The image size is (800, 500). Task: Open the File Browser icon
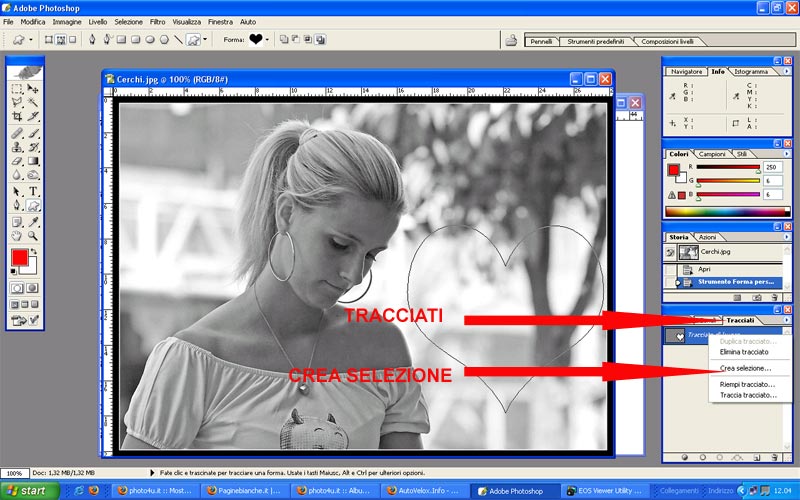[x=511, y=40]
